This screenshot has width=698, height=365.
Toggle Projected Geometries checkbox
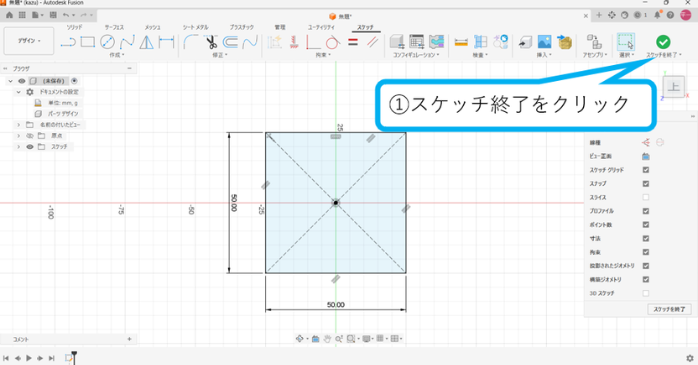click(645, 266)
